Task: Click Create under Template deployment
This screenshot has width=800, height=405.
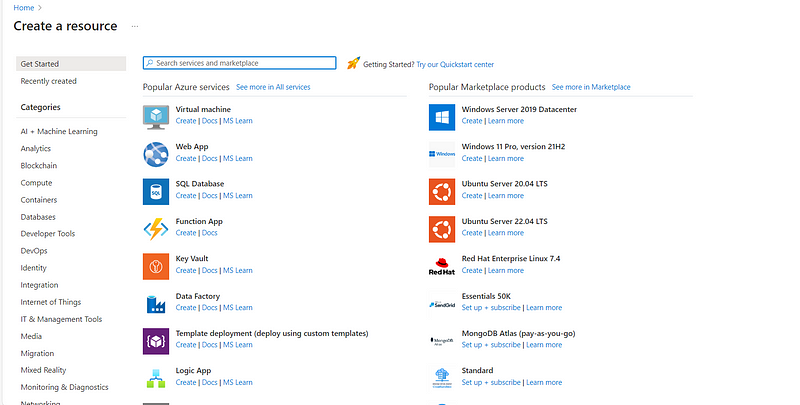Action: pos(186,345)
